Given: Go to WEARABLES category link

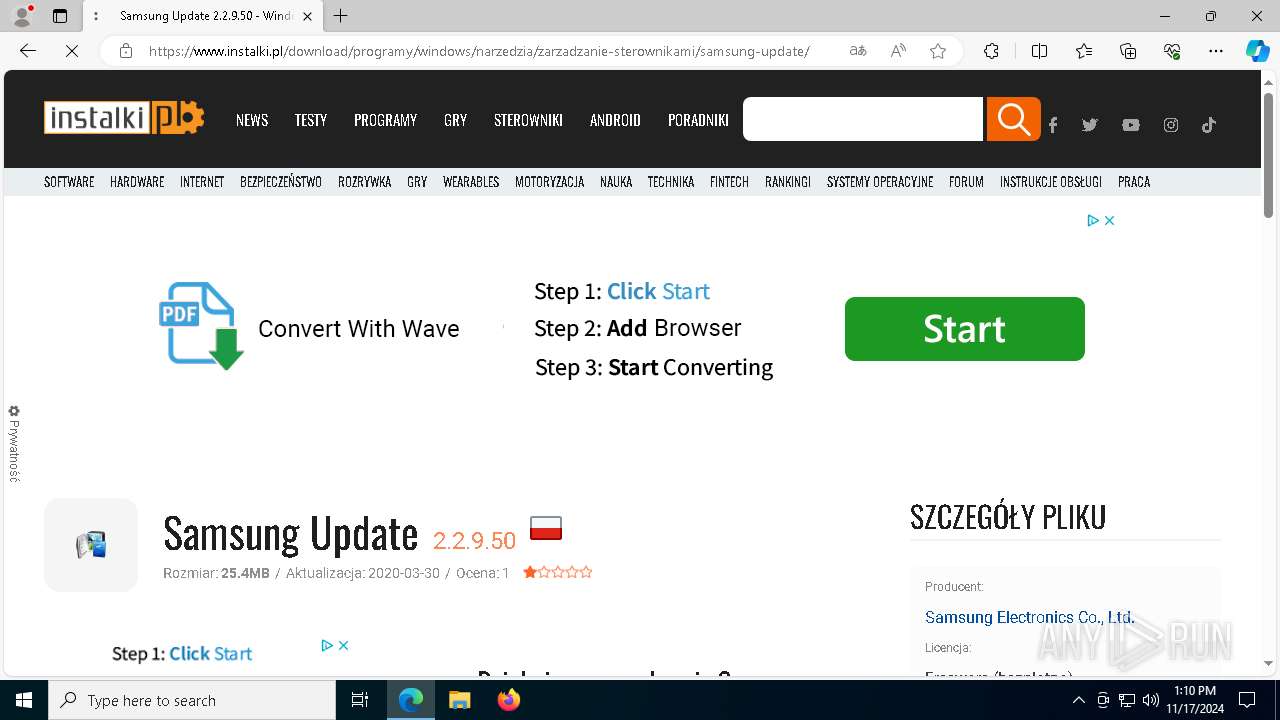Looking at the screenshot, I should (471, 182).
